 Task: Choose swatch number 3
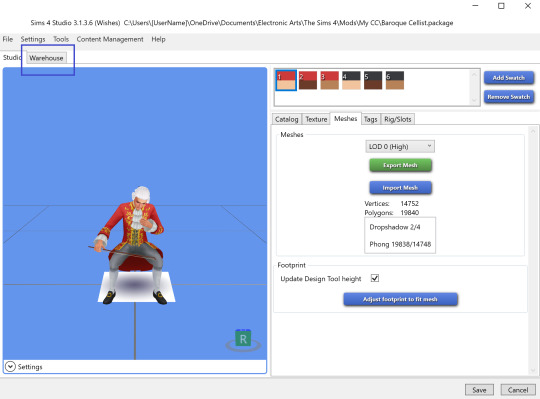tap(330, 80)
